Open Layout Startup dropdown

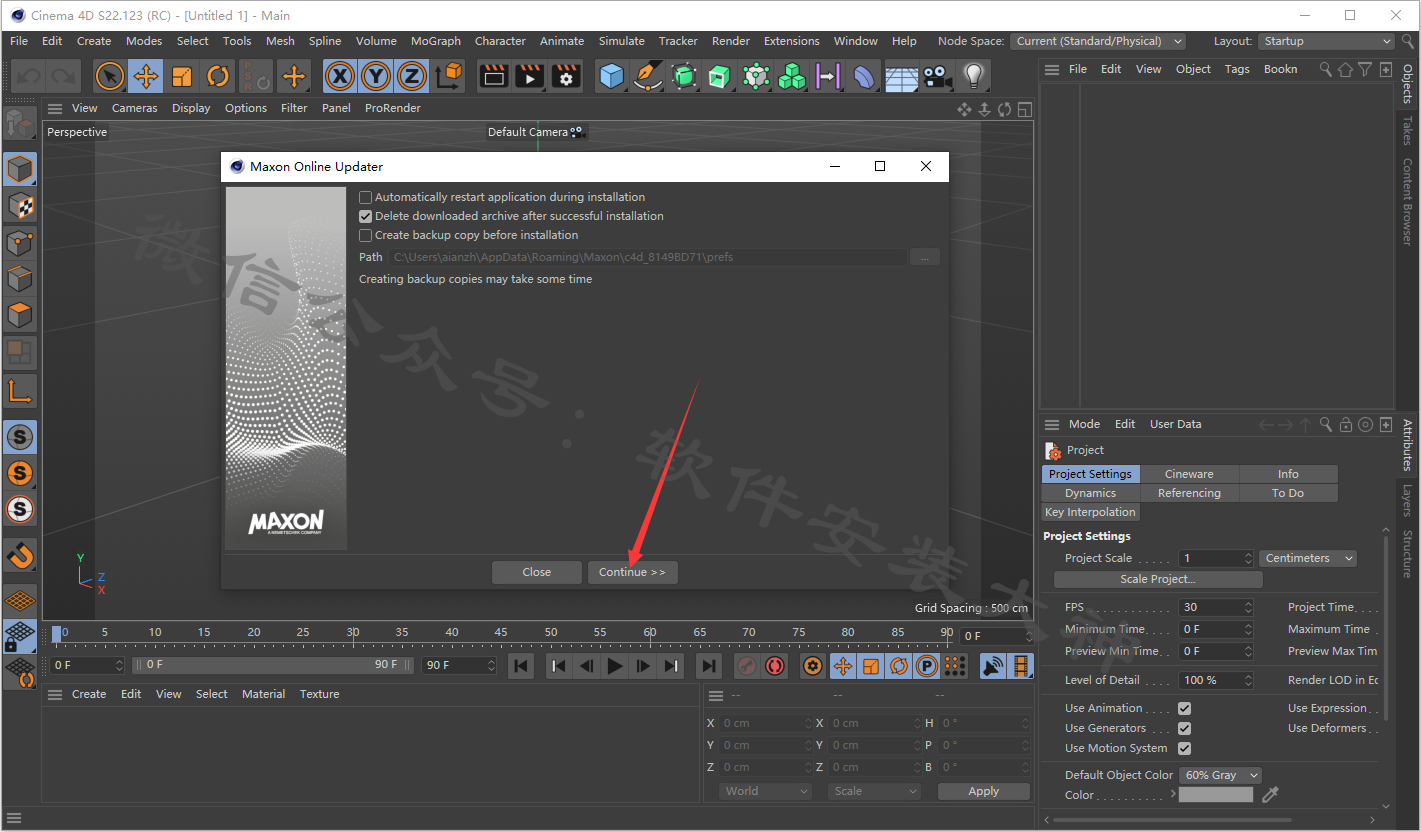(1326, 41)
